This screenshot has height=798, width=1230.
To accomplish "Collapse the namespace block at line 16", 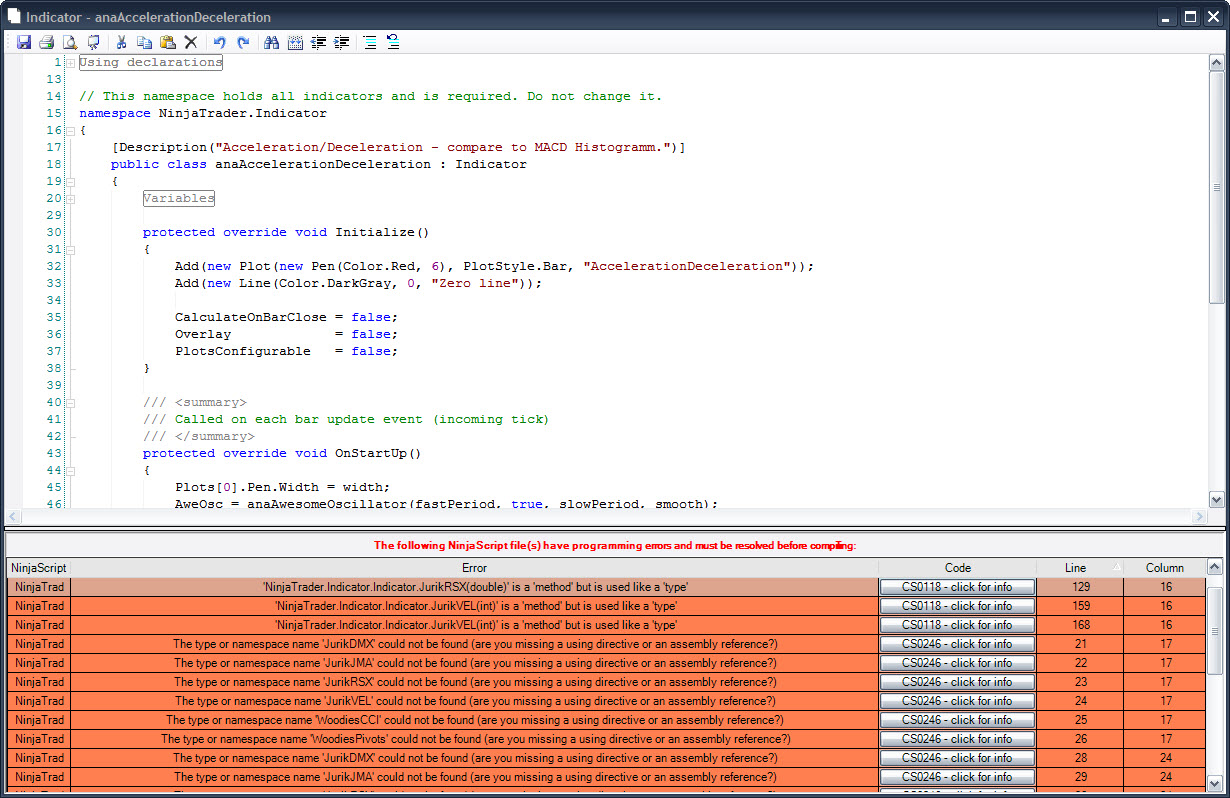I will [x=71, y=130].
